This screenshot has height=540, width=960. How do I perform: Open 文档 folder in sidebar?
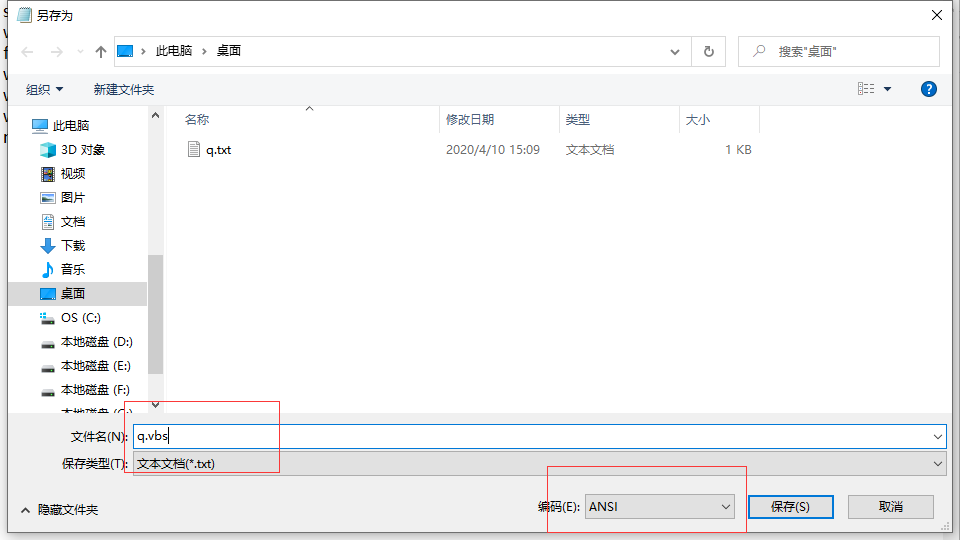[x=62, y=222]
